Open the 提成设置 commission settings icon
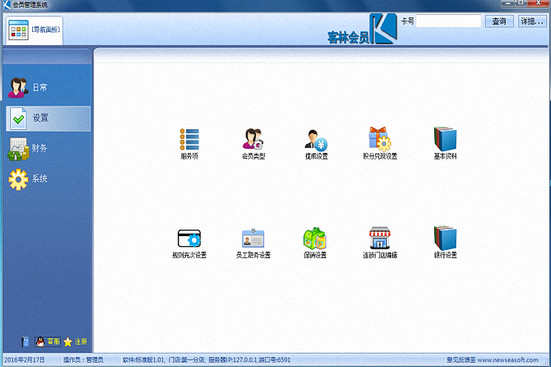 [316, 143]
